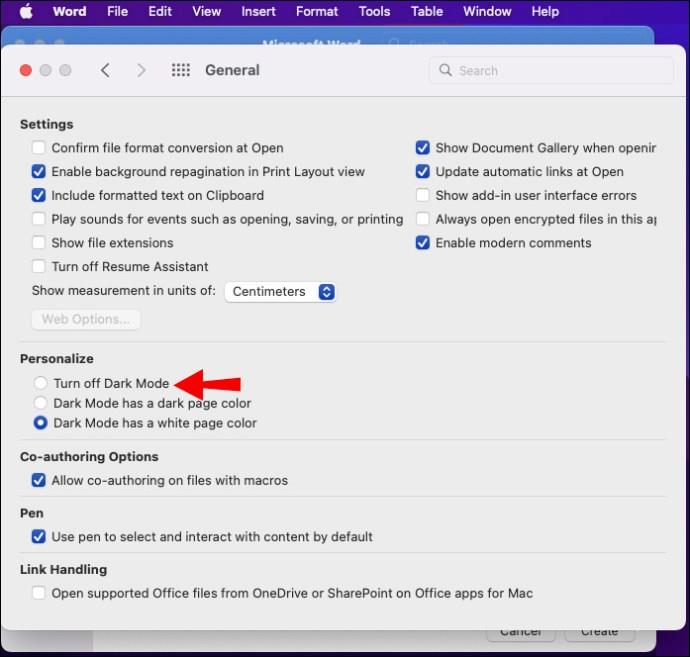Click the Web Options button
Image resolution: width=690 pixels, height=657 pixels.
click(86, 319)
